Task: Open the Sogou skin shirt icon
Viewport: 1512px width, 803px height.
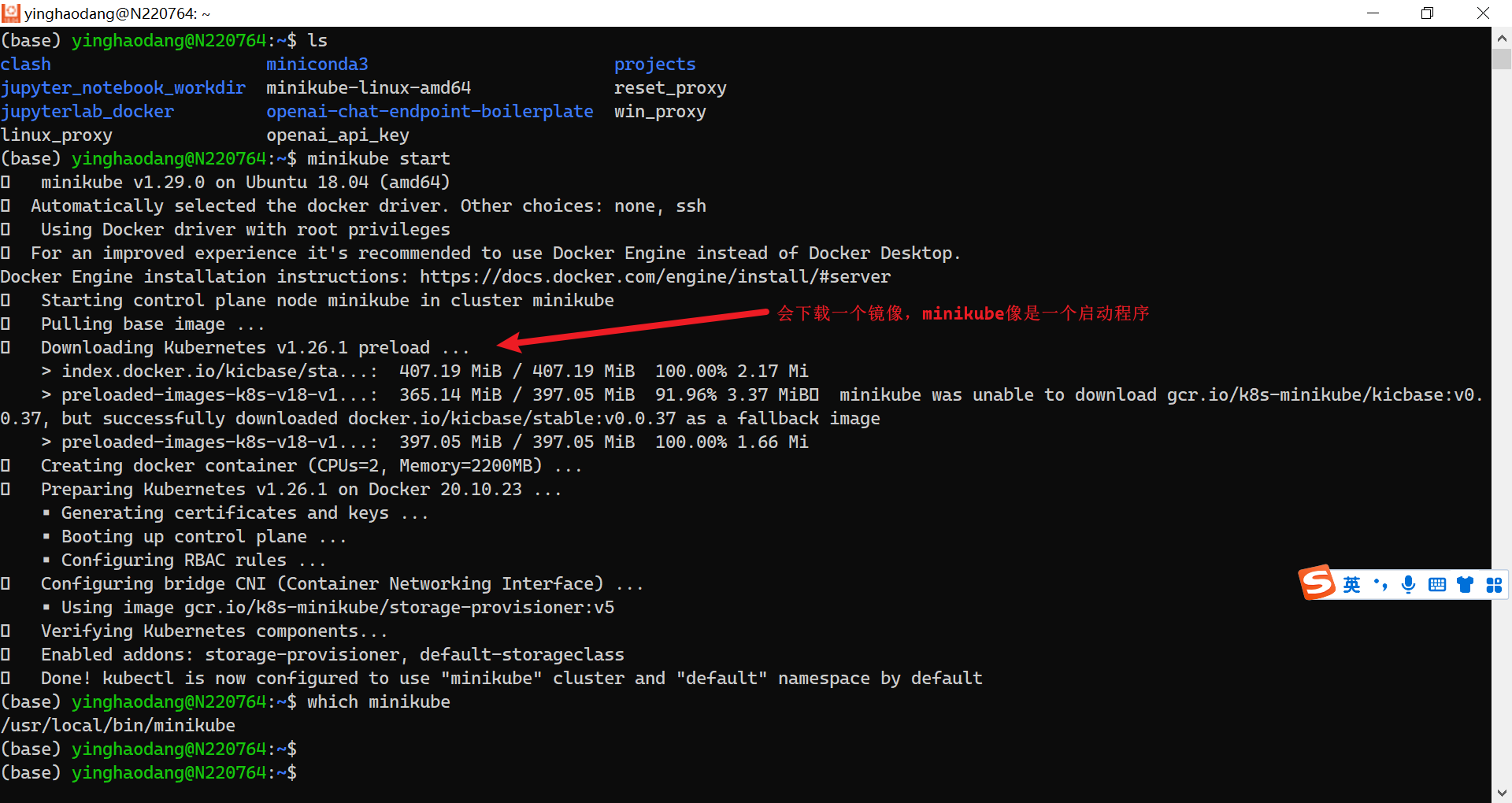Action: [x=1465, y=585]
